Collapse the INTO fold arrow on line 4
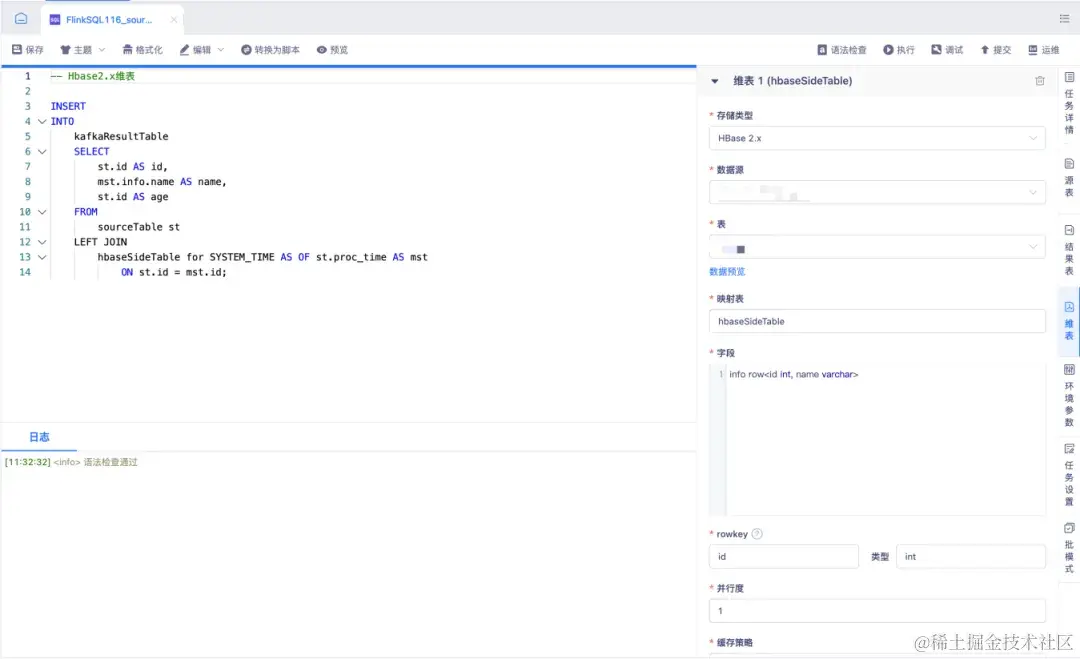This screenshot has height=659, width=1080. click(42, 121)
